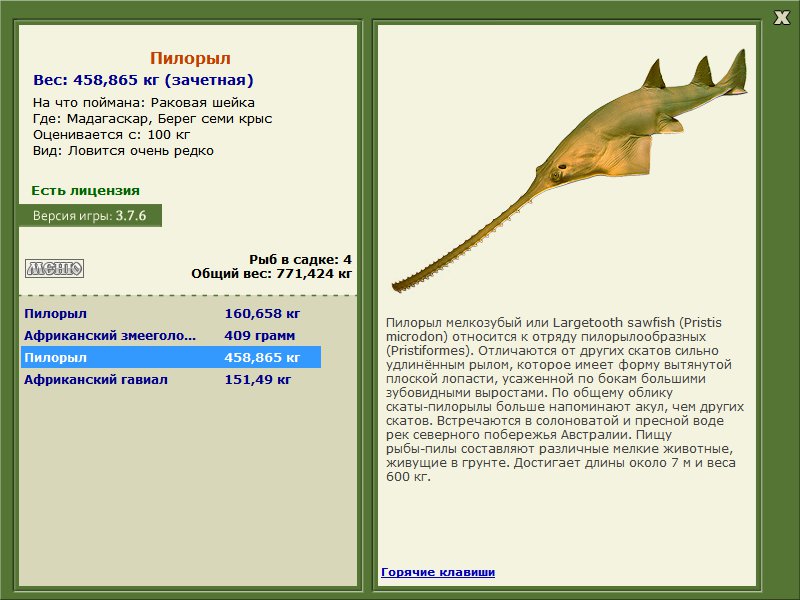The image size is (800, 600).
Task: Click the 409 грамм weight value
Action: coord(260,335)
